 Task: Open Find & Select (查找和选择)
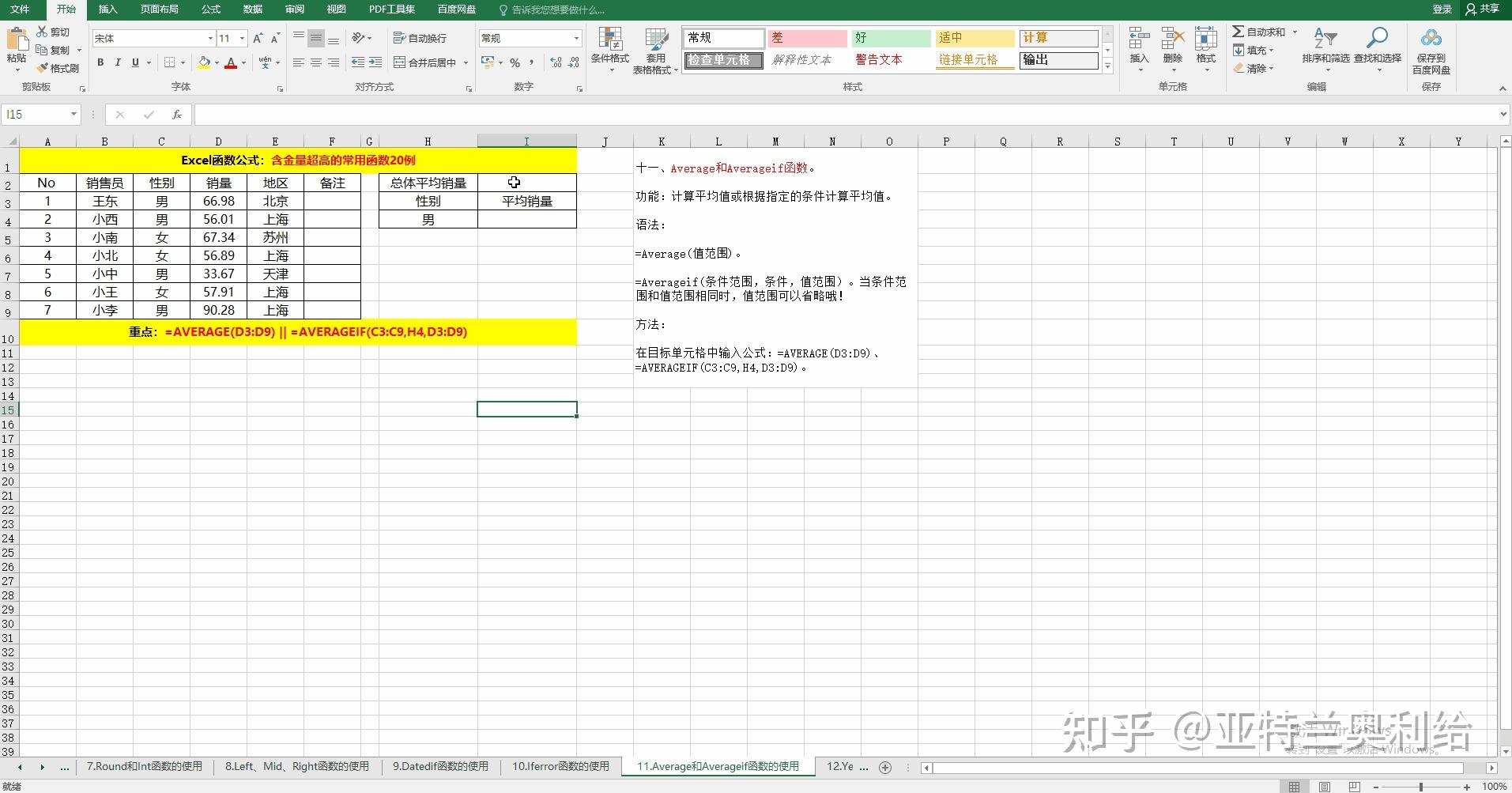[1377, 50]
